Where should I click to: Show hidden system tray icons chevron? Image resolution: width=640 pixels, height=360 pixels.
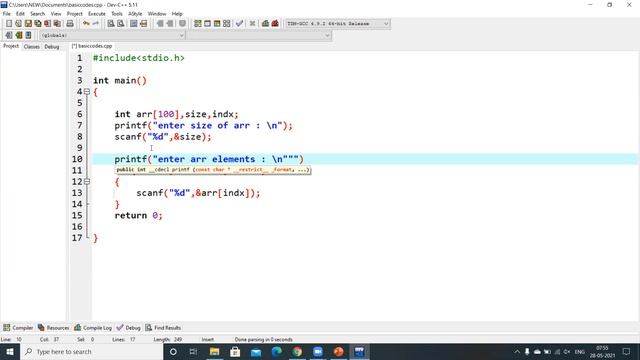coord(517,351)
